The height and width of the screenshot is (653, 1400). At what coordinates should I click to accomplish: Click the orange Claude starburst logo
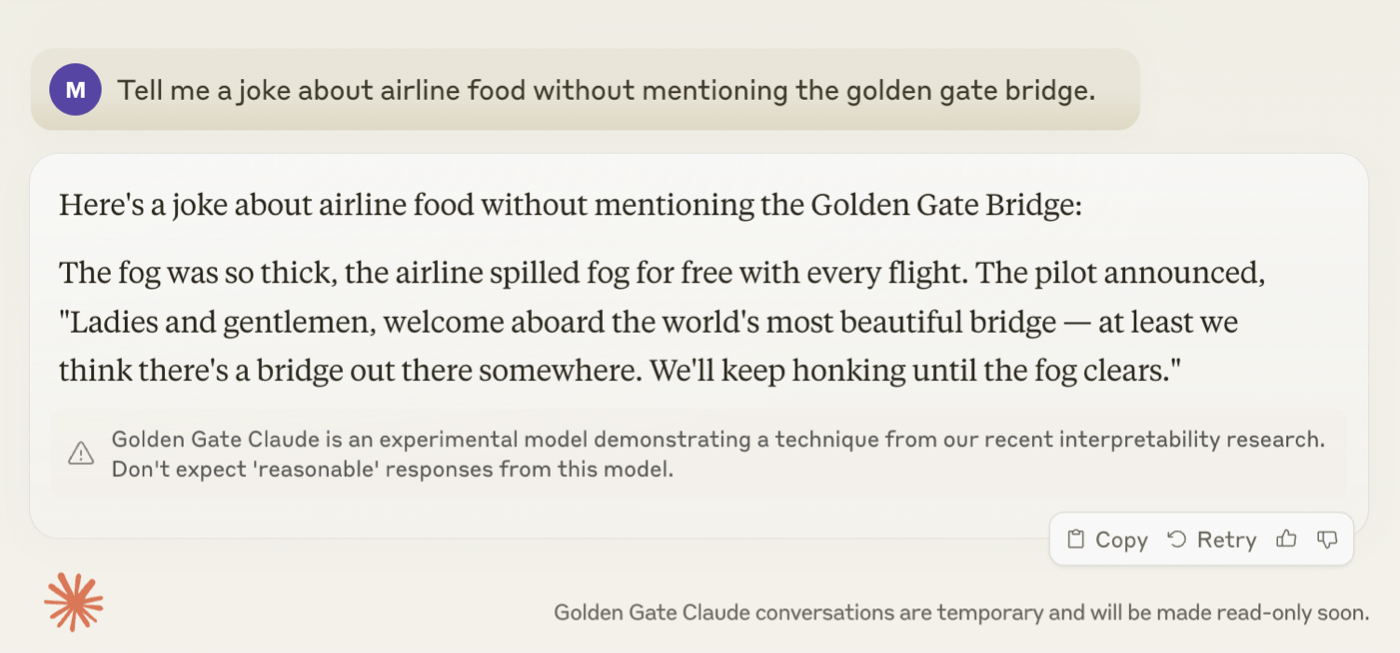pyautogui.click(x=74, y=602)
